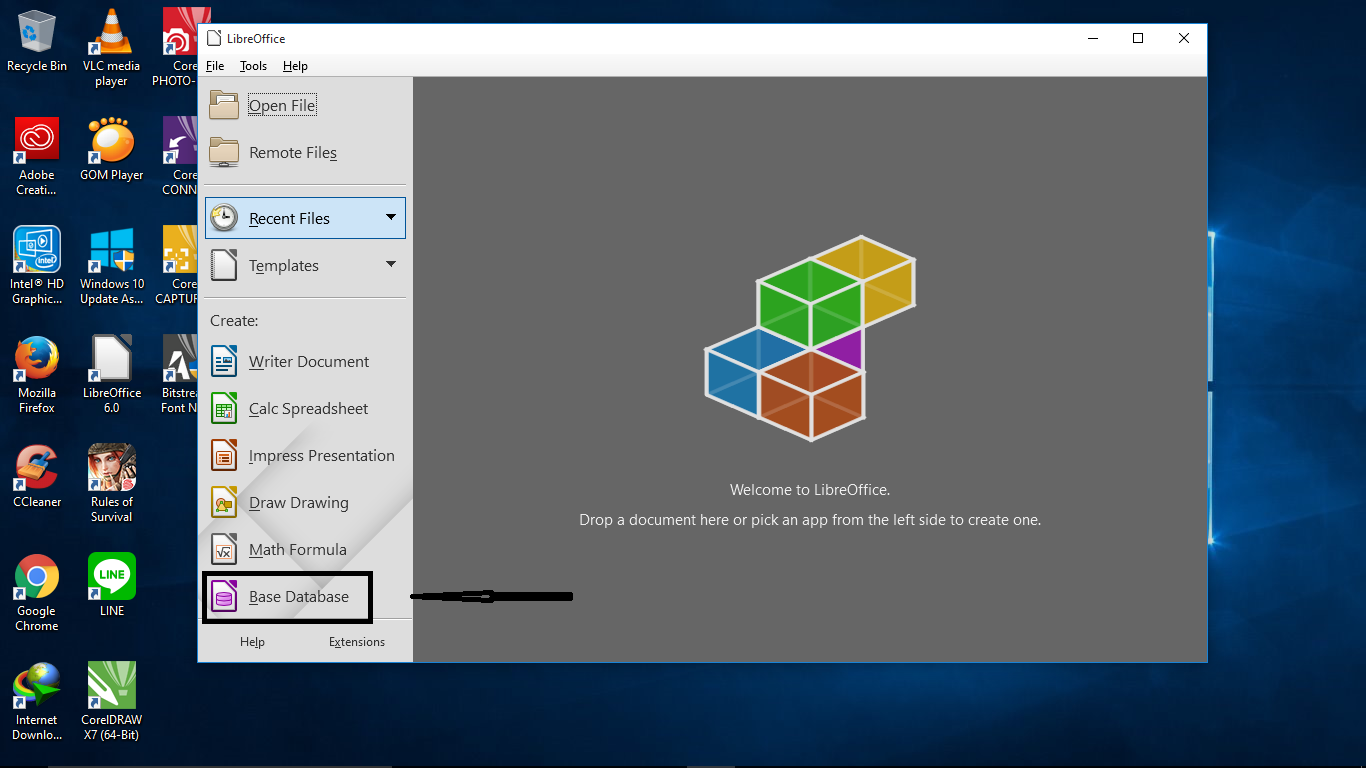This screenshot has height=768, width=1366.
Task: Open the Tools menu
Action: click(253, 66)
